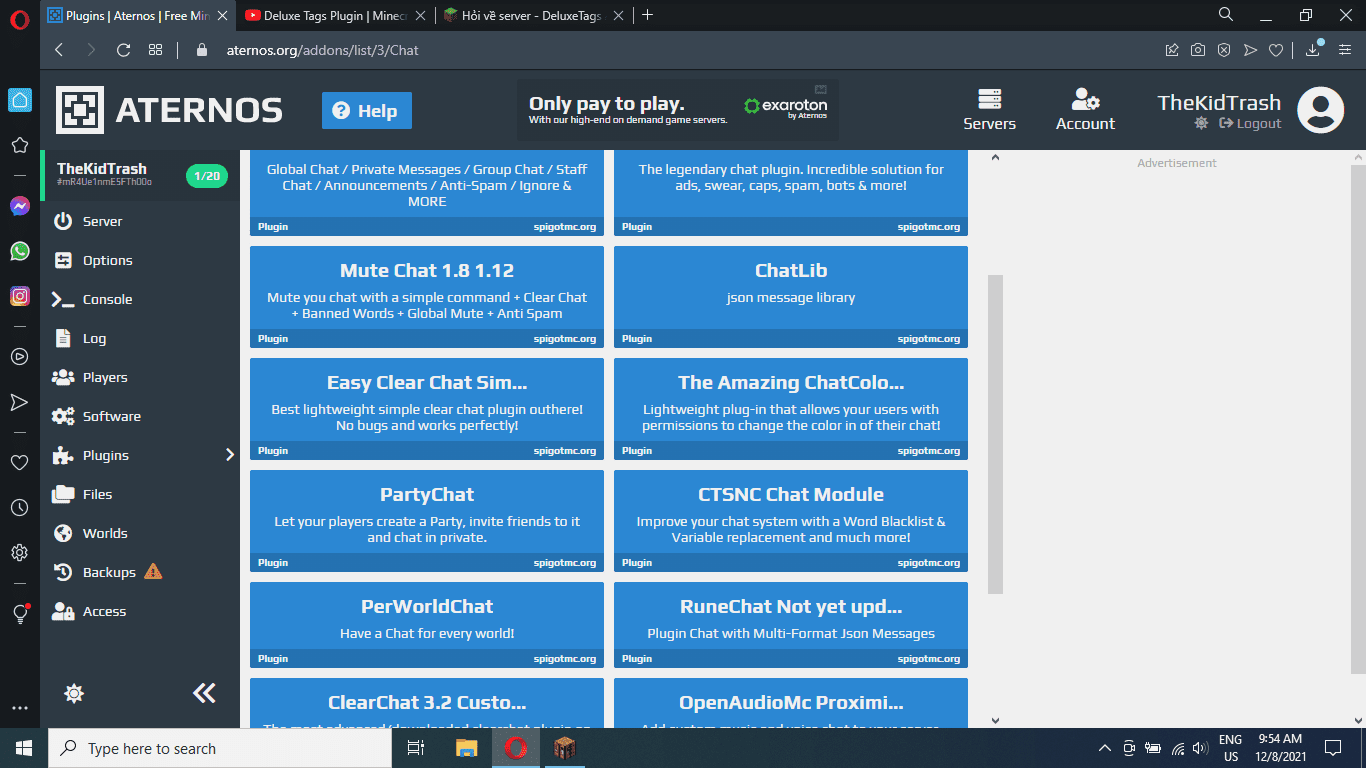Open File Explorer from the taskbar
The height and width of the screenshot is (768, 1366).
click(x=467, y=748)
